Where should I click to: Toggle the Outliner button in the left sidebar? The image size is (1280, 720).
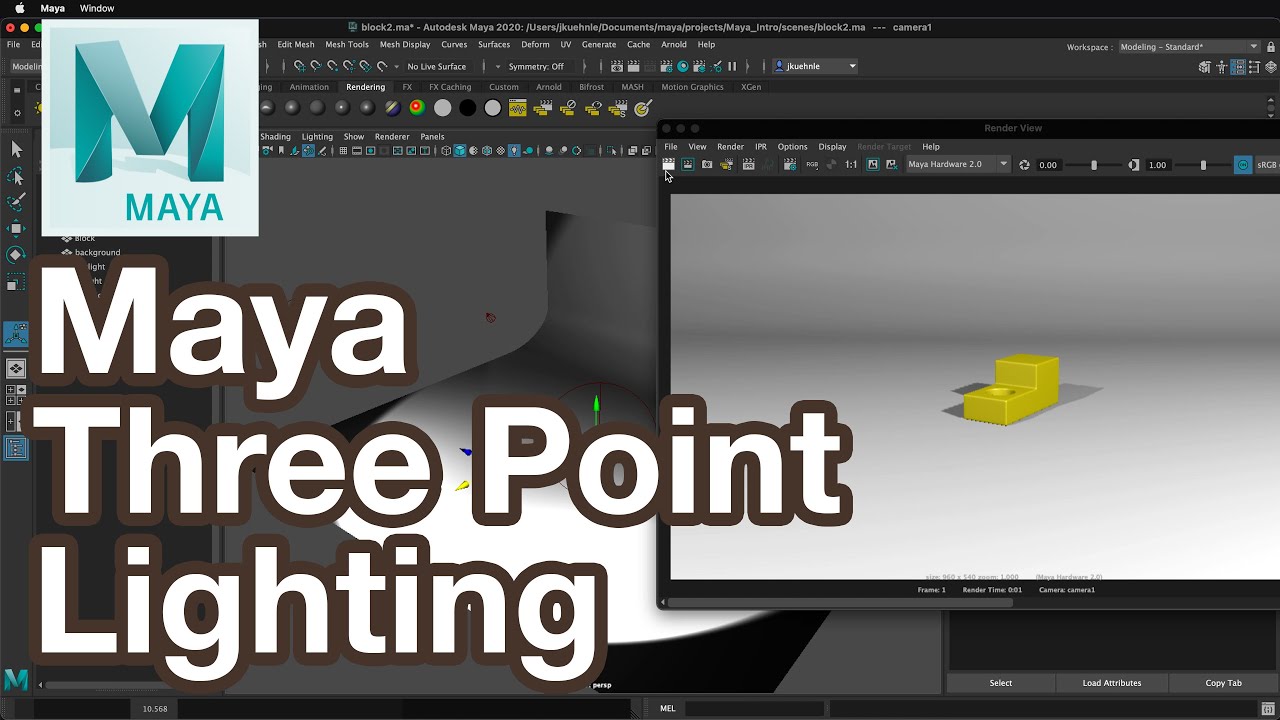pos(16,448)
